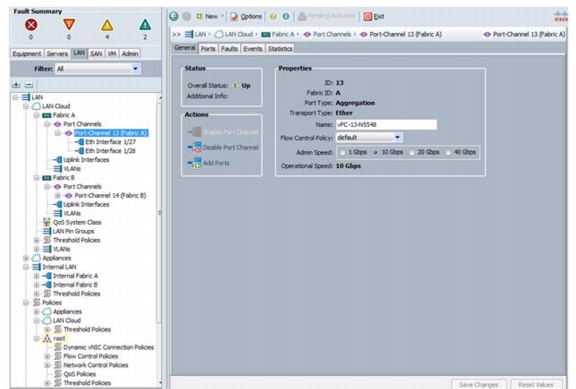Expand Internal Fabric A node
This screenshot has width=576, height=389.
click(x=36, y=276)
